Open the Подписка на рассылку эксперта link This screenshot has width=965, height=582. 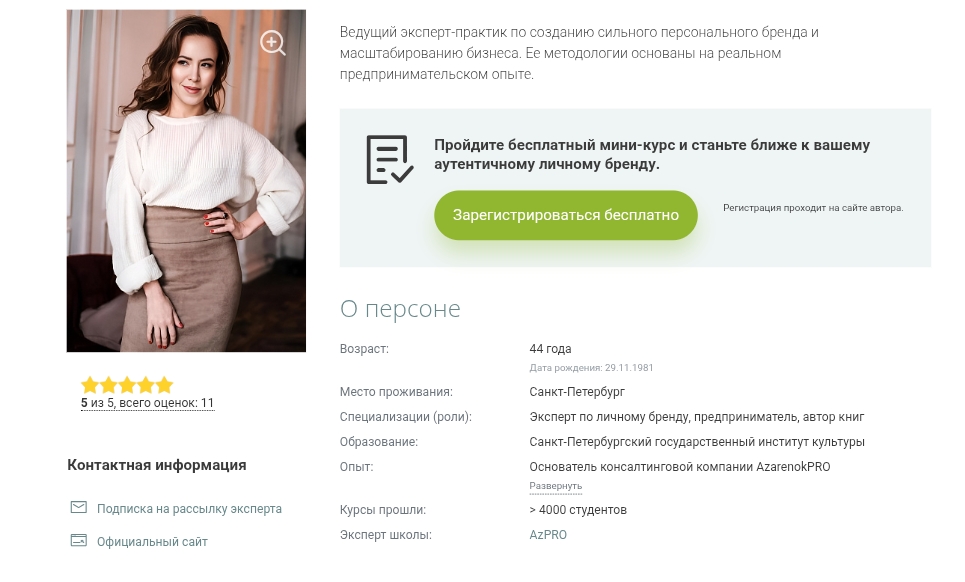click(x=189, y=509)
